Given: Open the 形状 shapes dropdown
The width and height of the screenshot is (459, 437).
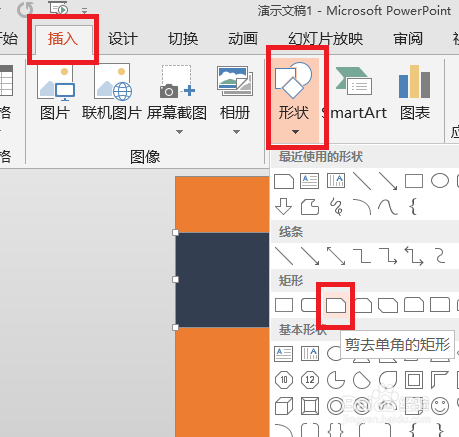Looking at the screenshot, I should (295, 100).
